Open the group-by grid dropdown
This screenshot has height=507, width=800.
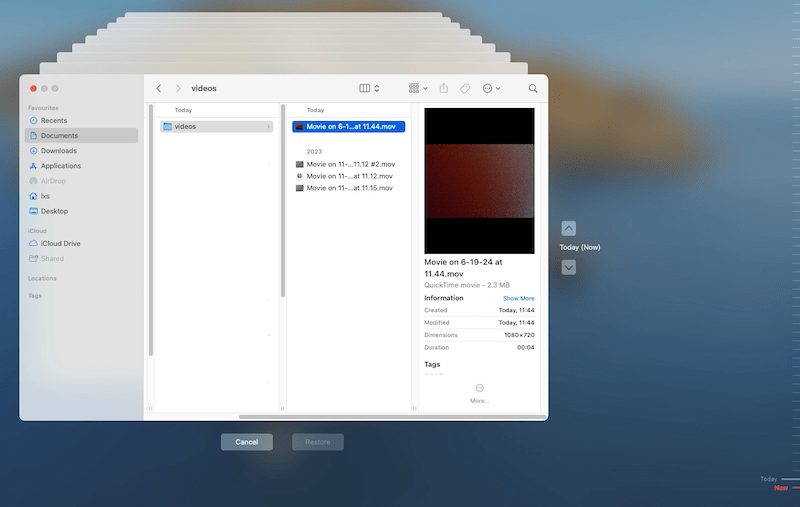pos(418,88)
